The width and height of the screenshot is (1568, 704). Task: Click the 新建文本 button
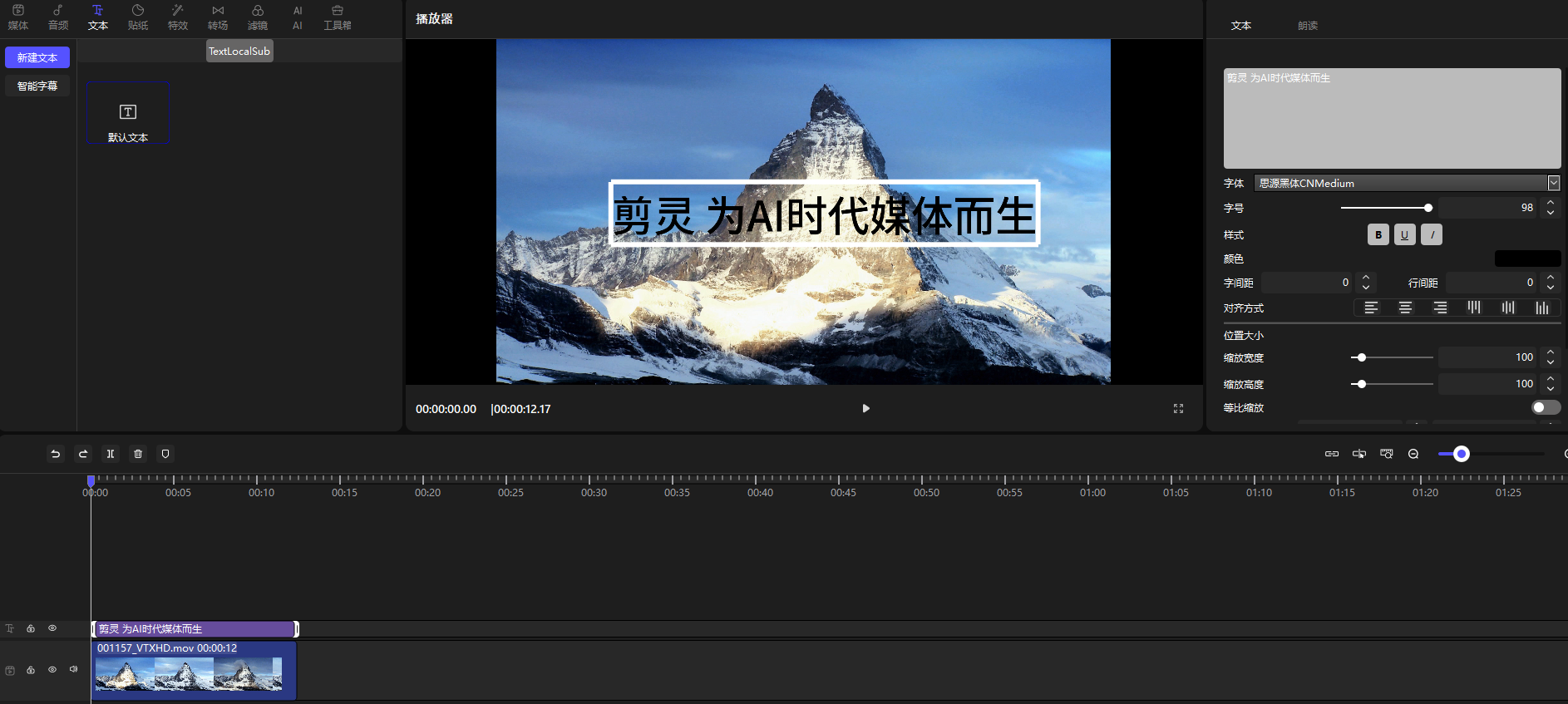pyautogui.click(x=37, y=57)
